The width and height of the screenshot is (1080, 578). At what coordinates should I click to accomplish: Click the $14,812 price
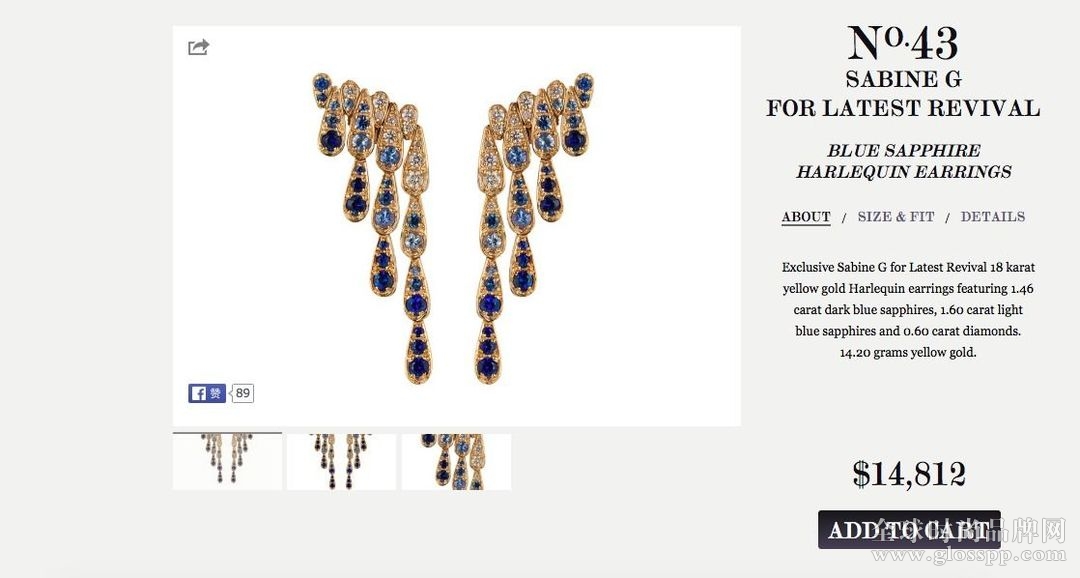[908, 474]
